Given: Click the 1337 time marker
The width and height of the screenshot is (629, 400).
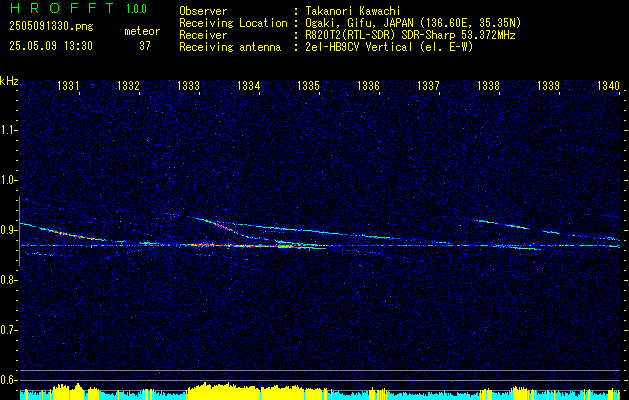Looking at the screenshot, I should [x=429, y=85].
